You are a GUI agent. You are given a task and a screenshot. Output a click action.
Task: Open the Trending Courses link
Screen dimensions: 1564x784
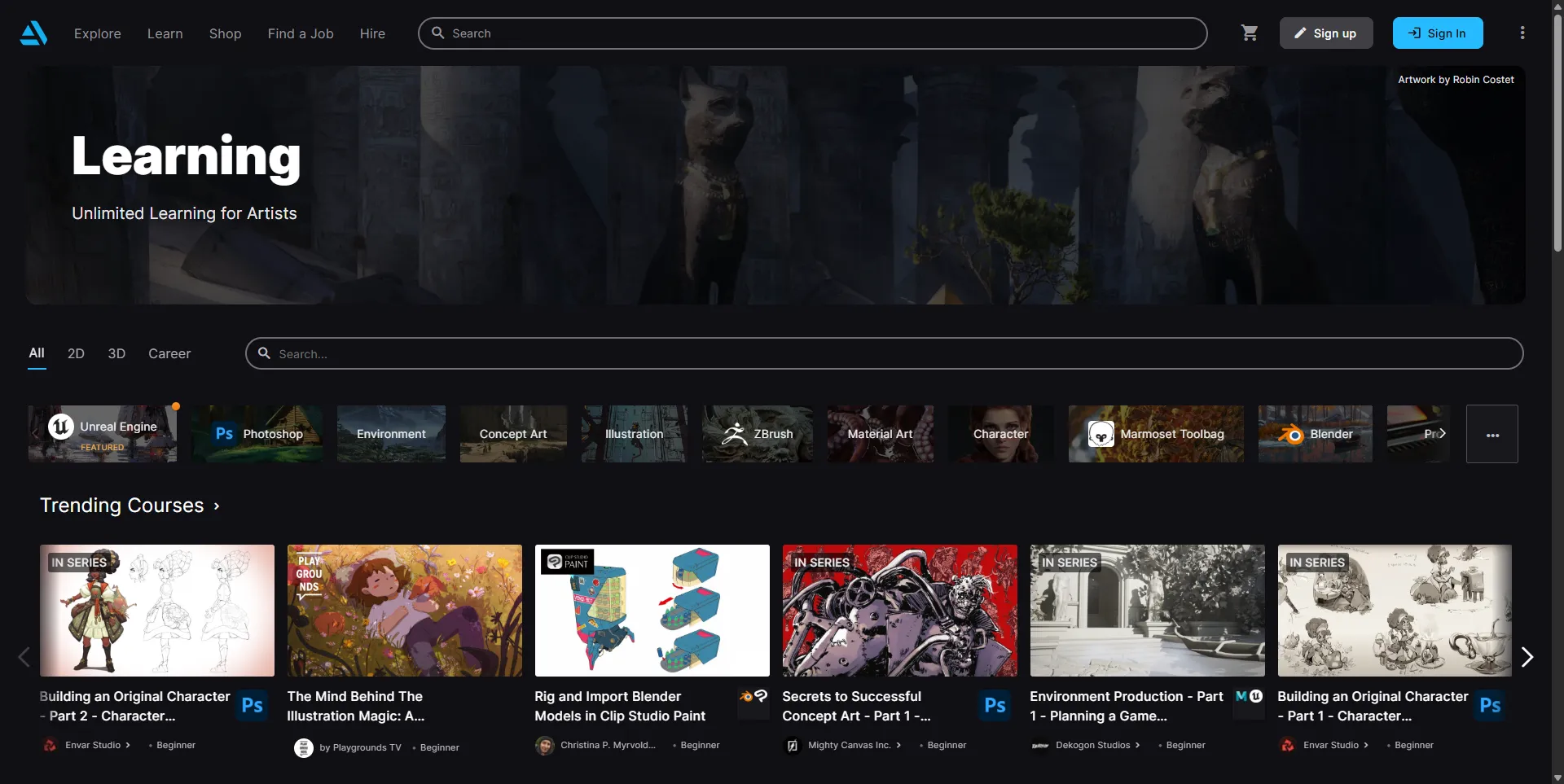(x=130, y=506)
